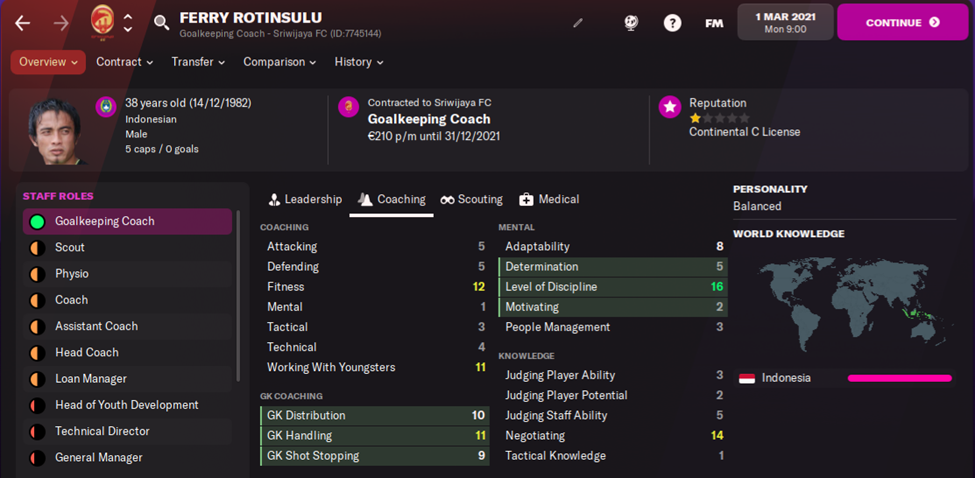
Task: Click the Indonesia knowledge bar
Action: click(x=899, y=378)
